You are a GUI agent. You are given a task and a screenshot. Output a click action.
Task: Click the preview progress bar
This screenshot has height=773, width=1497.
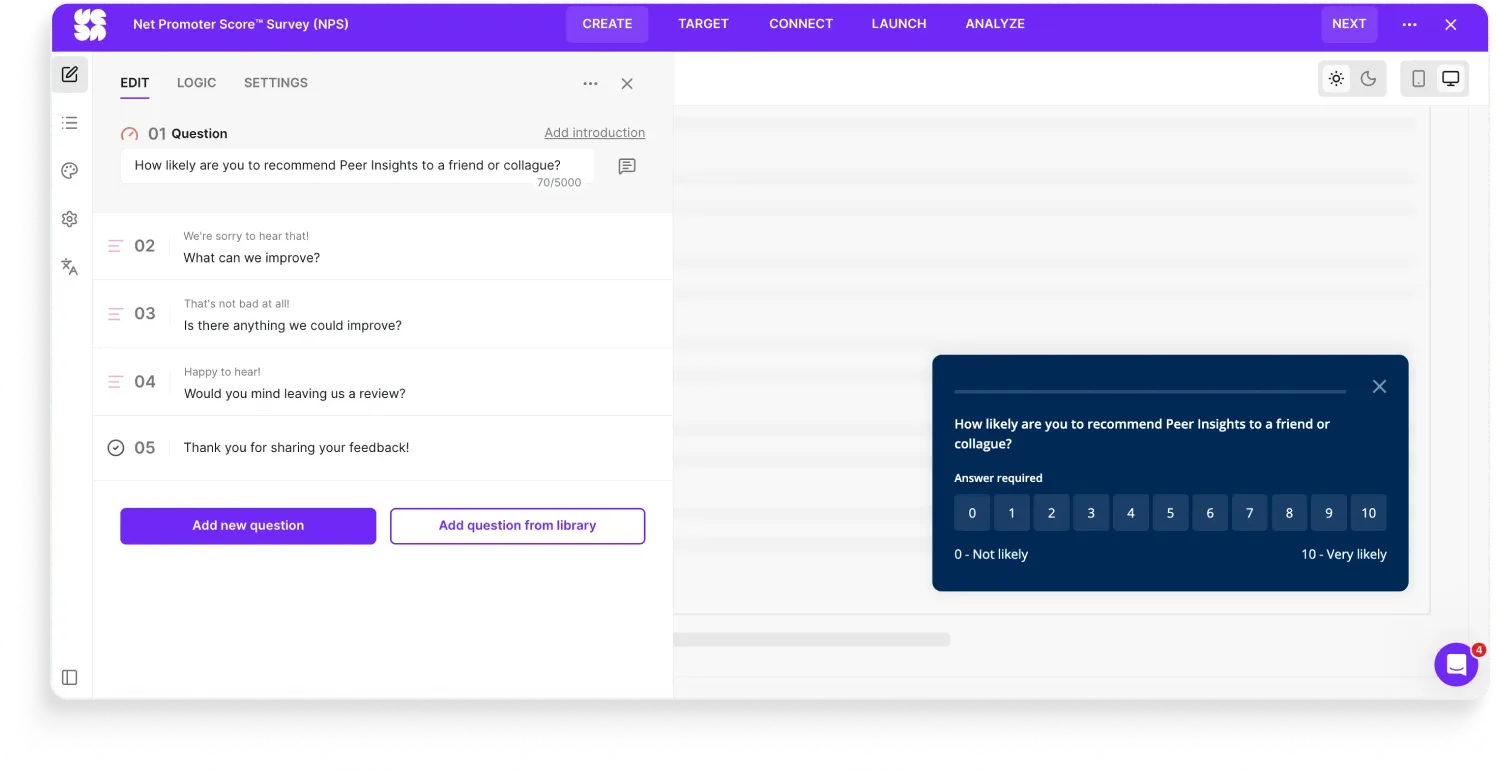[1150, 392]
